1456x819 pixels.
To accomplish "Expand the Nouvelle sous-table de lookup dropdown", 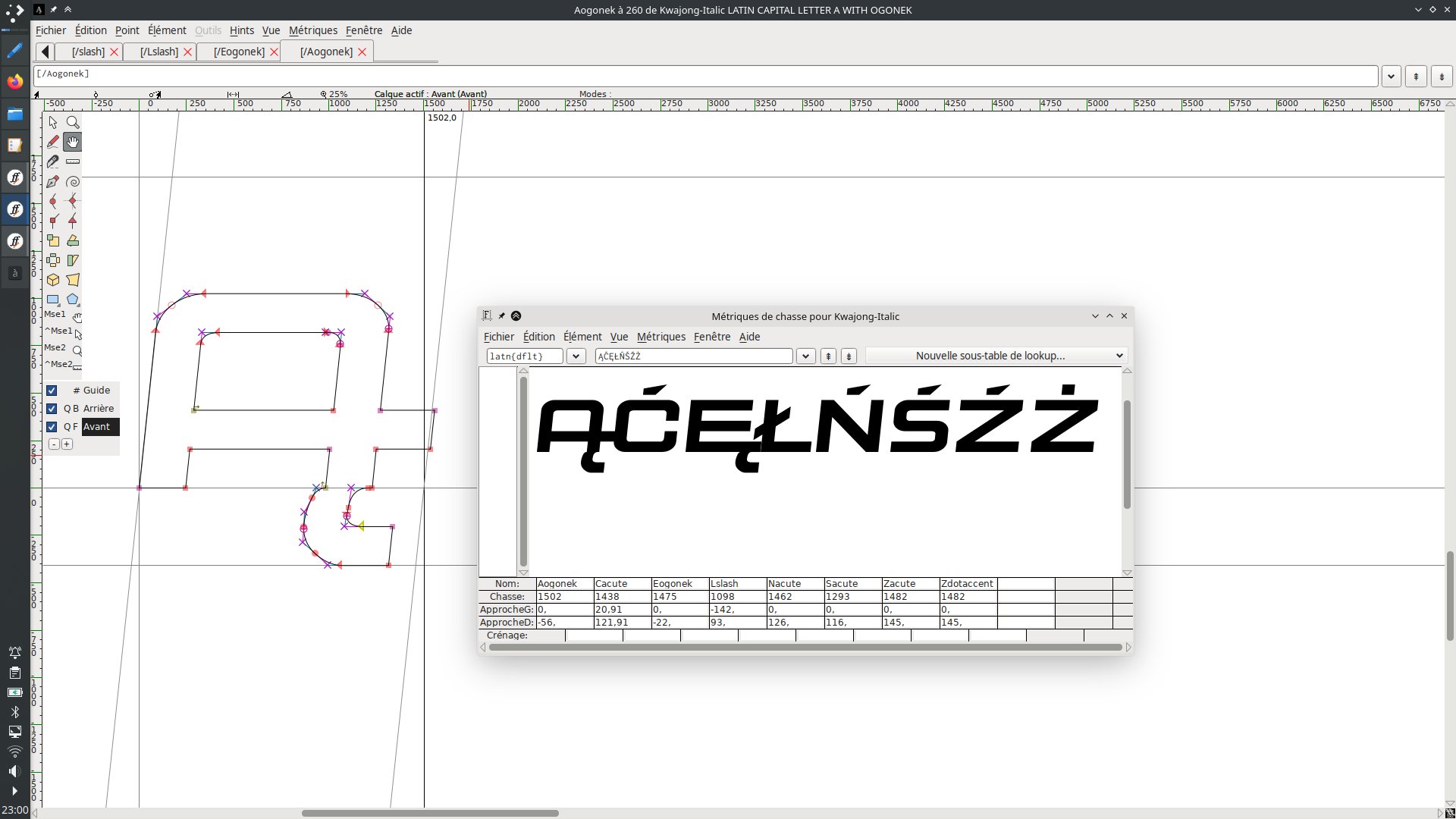I will pyautogui.click(x=996, y=356).
